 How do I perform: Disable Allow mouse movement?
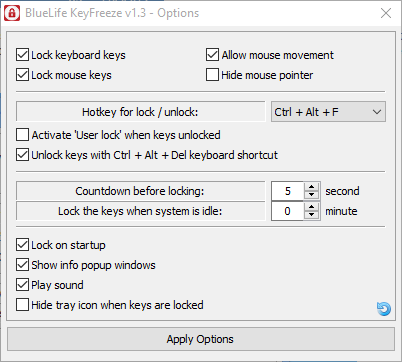pyautogui.click(x=212, y=55)
